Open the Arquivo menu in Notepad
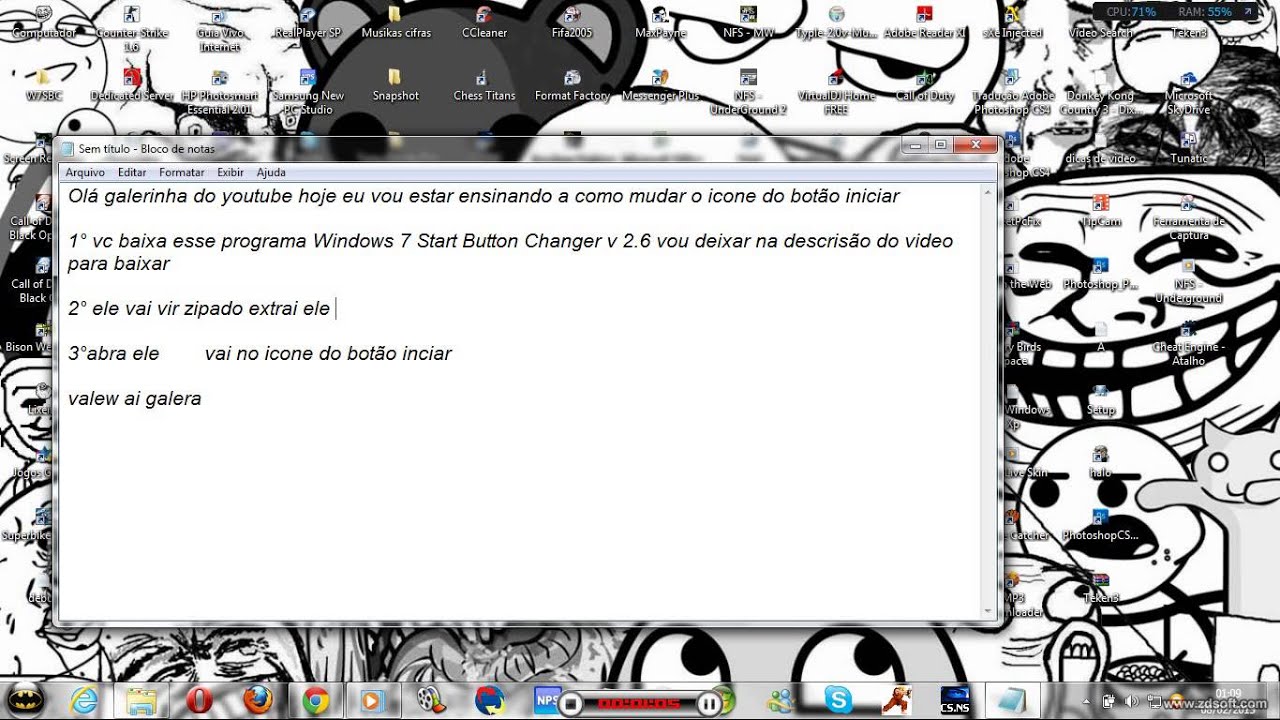 (85, 173)
